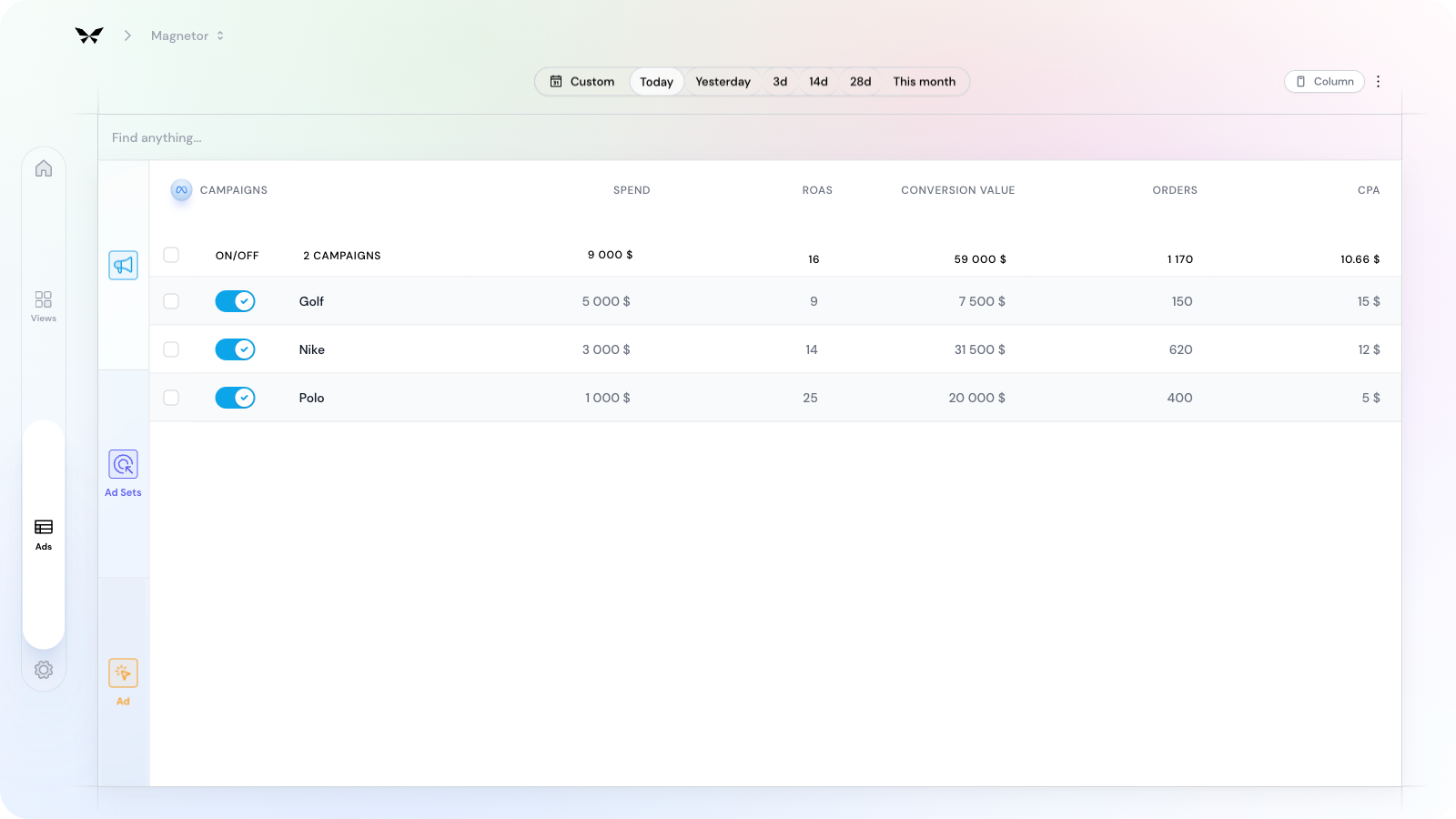Image resolution: width=1456 pixels, height=819 pixels.
Task: Open the Ad Sets icon
Action: pyautogui.click(x=123, y=465)
